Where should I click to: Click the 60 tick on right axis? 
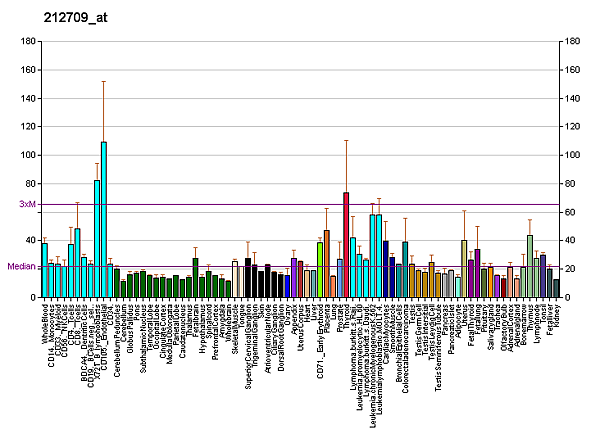[x=570, y=212]
